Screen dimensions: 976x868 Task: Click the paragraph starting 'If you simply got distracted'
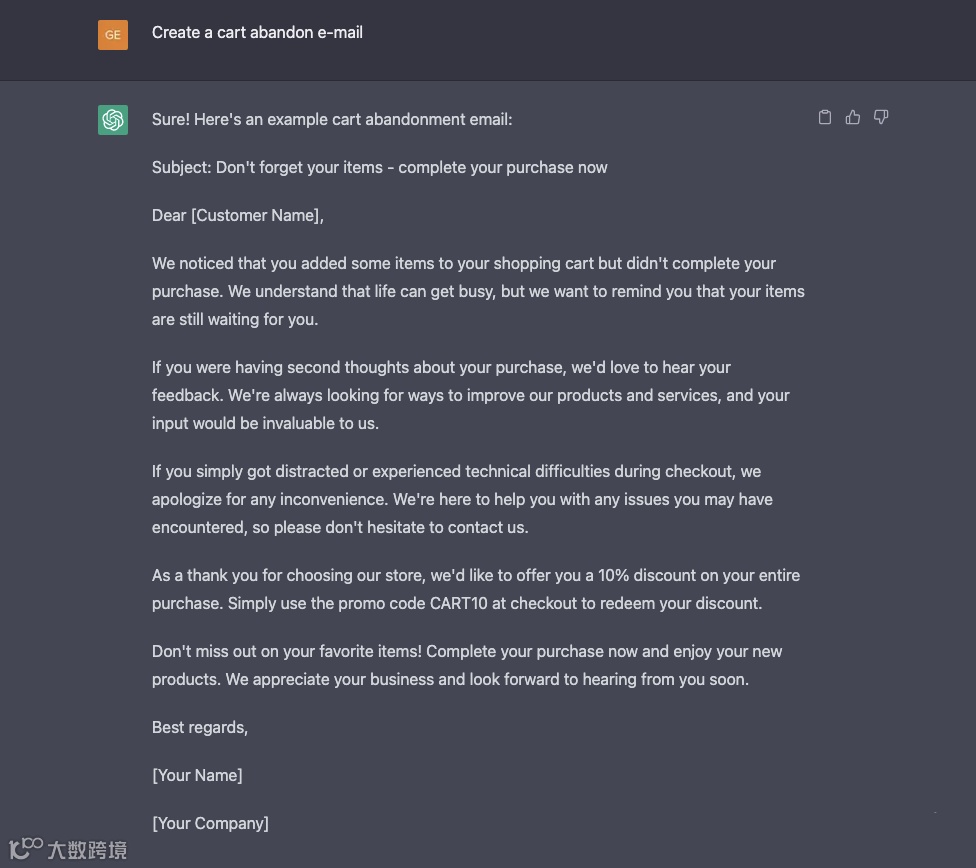(x=462, y=499)
